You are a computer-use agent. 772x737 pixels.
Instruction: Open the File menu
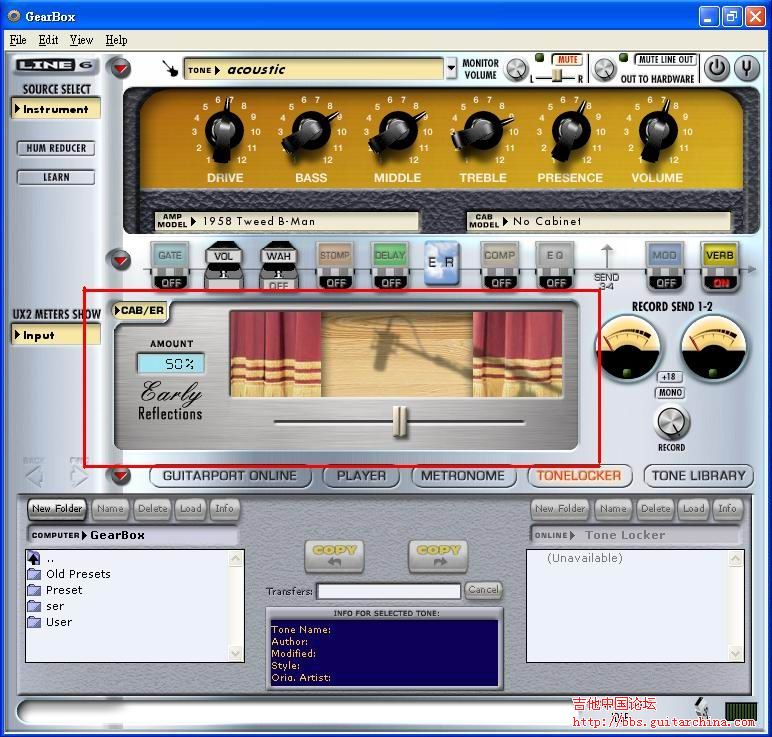pyautogui.click(x=18, y=40)
